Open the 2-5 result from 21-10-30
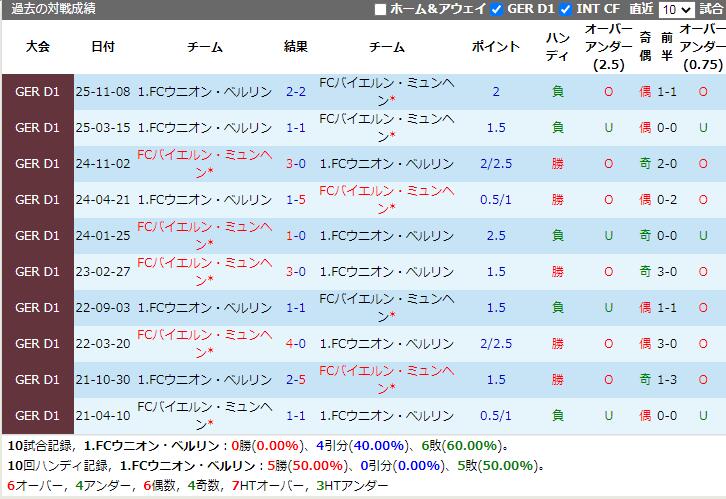The width and height of the screenshot is (726, 499). coord(295,380)
